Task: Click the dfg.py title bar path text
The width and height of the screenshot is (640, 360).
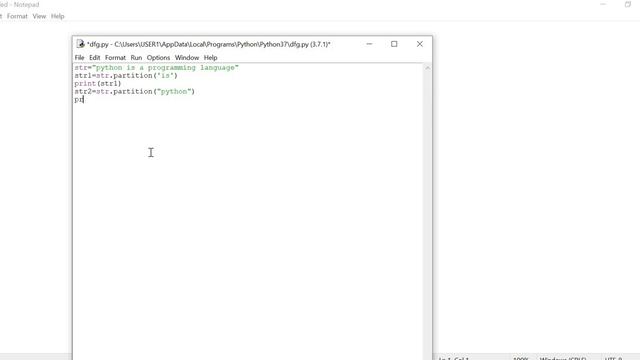Action: pos(209,44)
